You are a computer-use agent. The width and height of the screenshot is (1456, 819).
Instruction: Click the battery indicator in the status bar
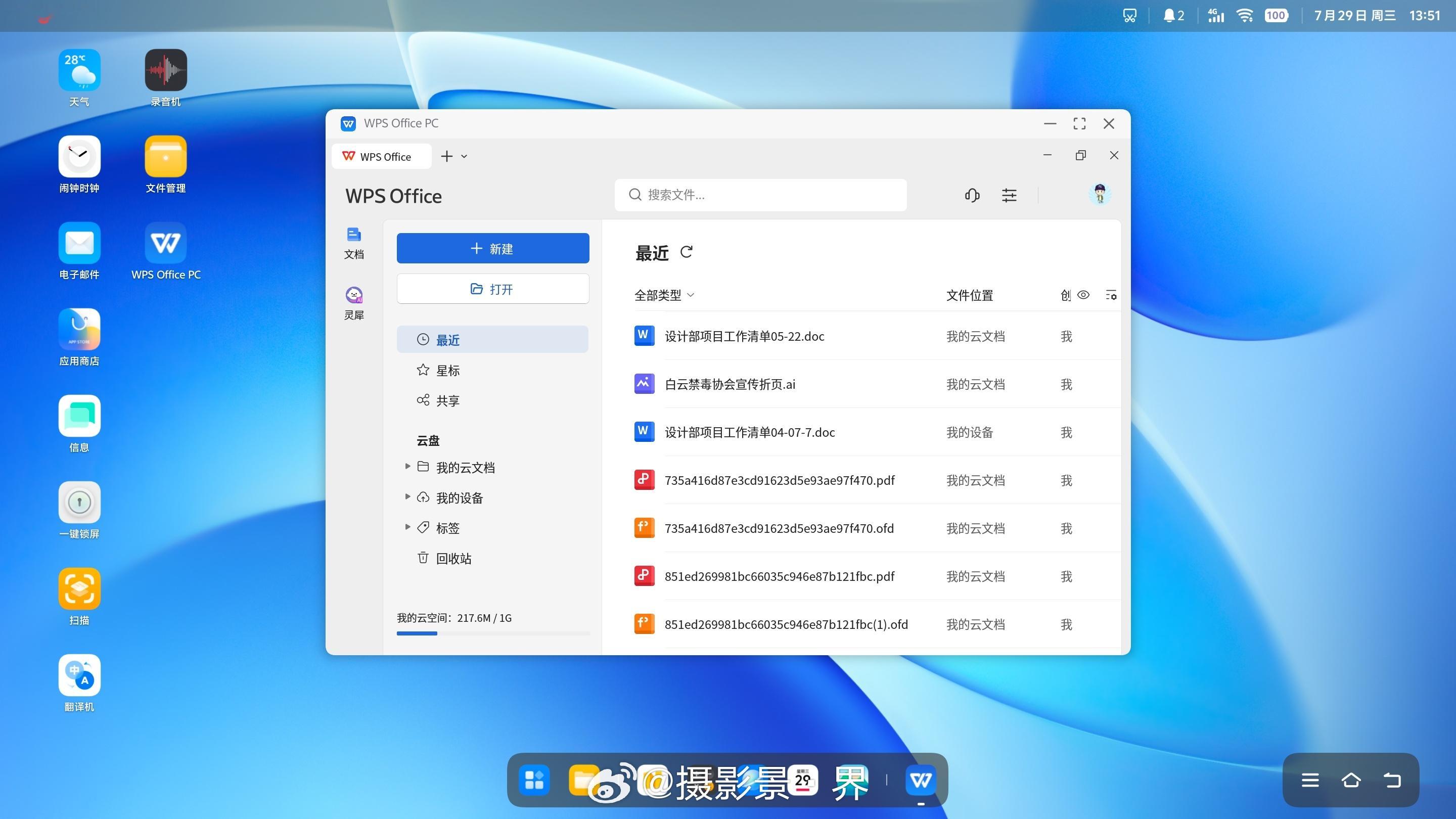click(x=1276, y=16)
